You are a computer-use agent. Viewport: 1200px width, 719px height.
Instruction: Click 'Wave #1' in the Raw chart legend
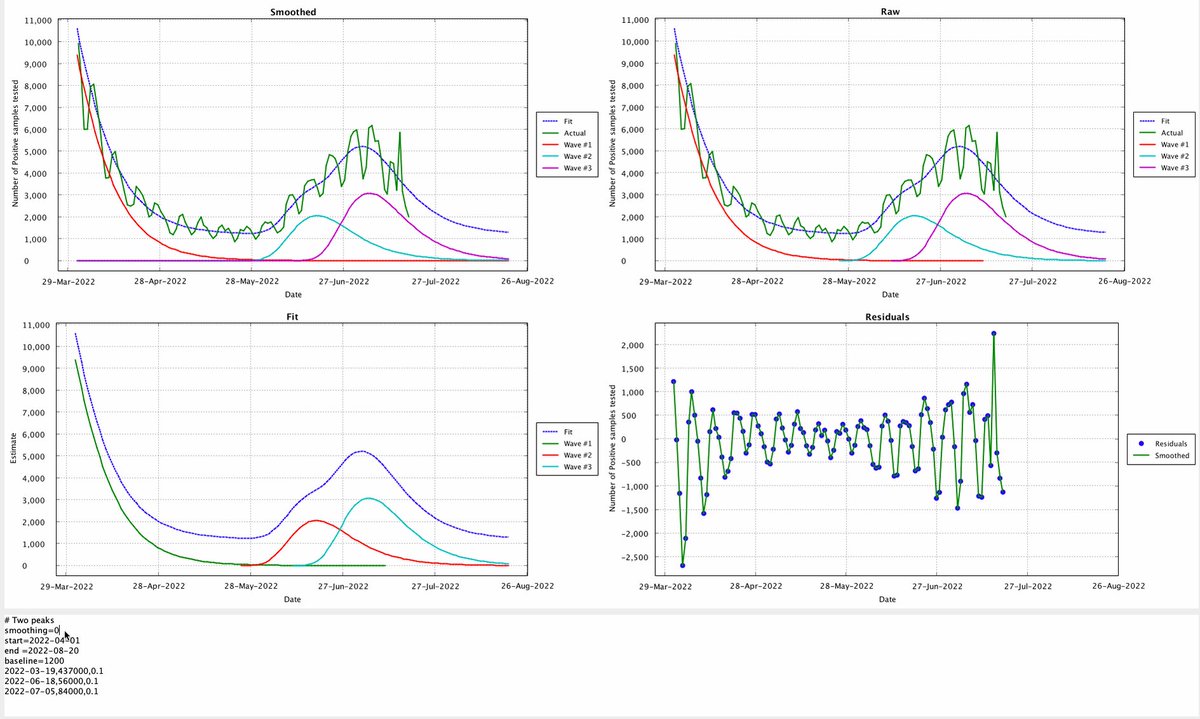pyautogui.click(x=1173, y=144)
